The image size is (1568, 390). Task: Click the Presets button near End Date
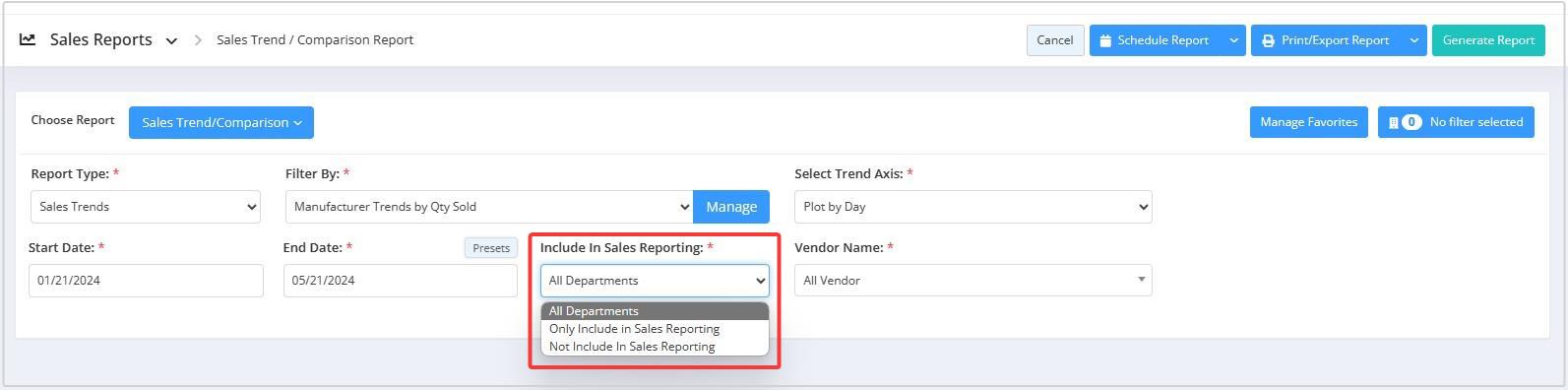(x=491, y=248)
